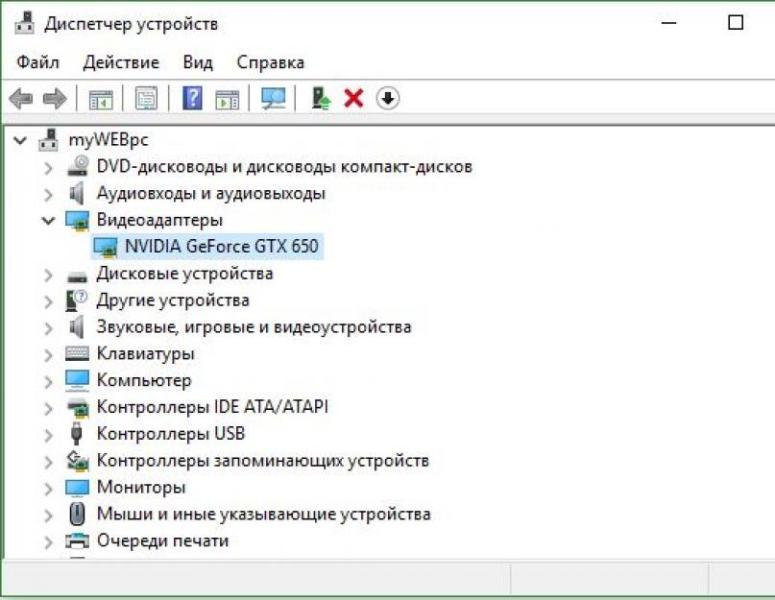Click the blue Help question-mark icon
Viewport: 775px width, 600px height.
(x=192, y=98)
